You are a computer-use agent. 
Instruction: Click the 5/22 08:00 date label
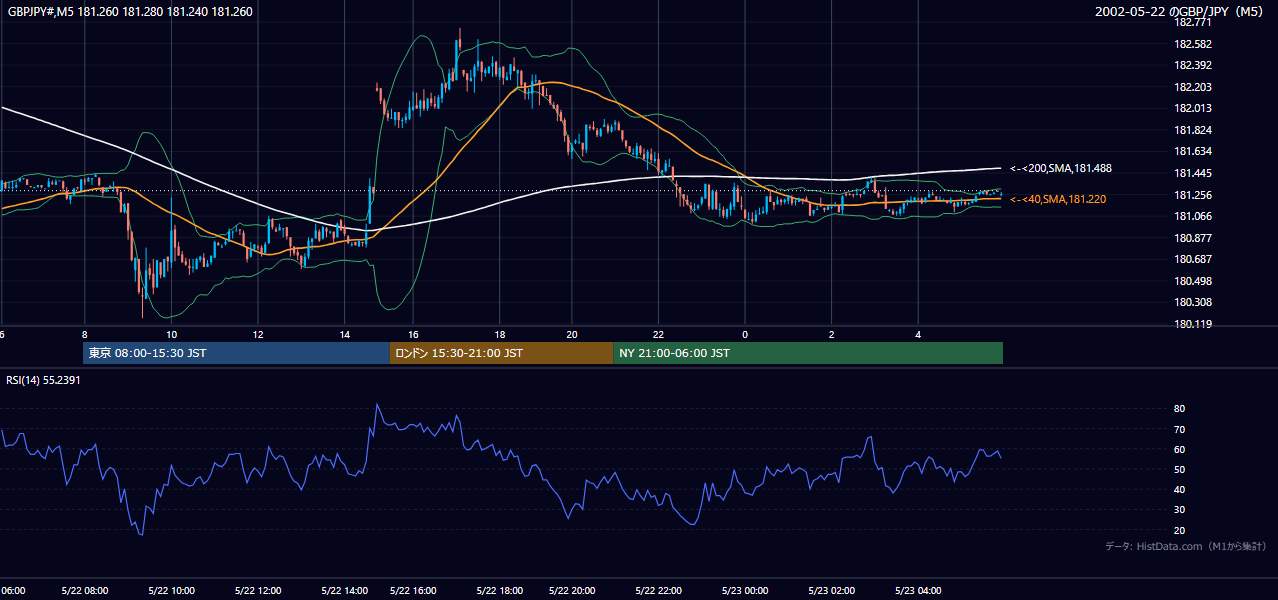(84, 591)
